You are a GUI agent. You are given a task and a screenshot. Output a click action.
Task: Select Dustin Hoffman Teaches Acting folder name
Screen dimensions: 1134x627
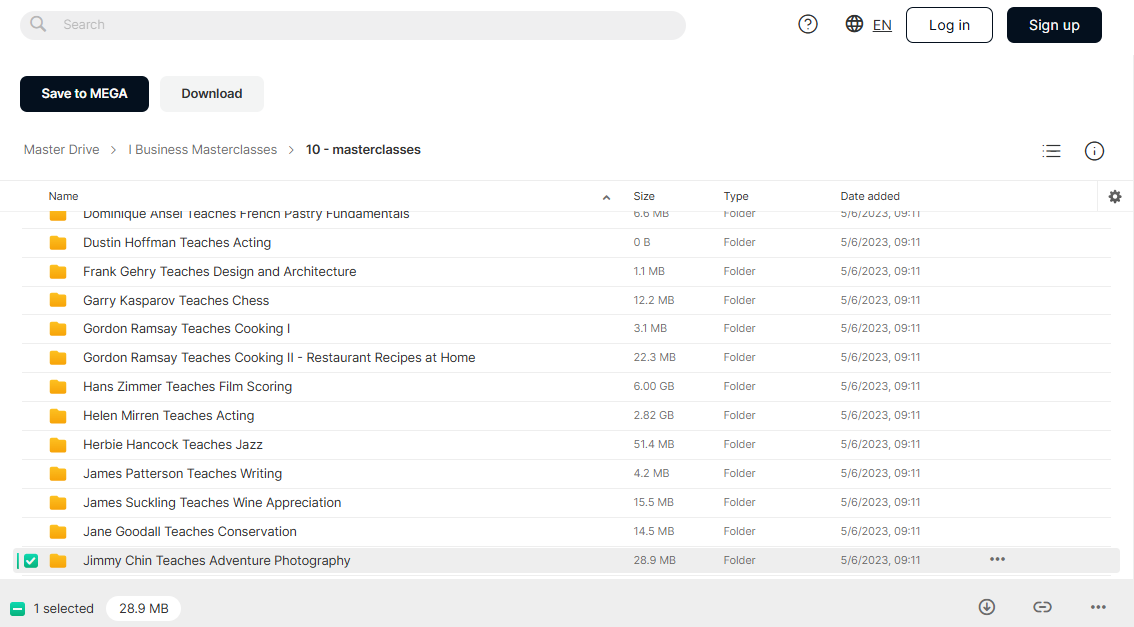(x=177, y=242)
